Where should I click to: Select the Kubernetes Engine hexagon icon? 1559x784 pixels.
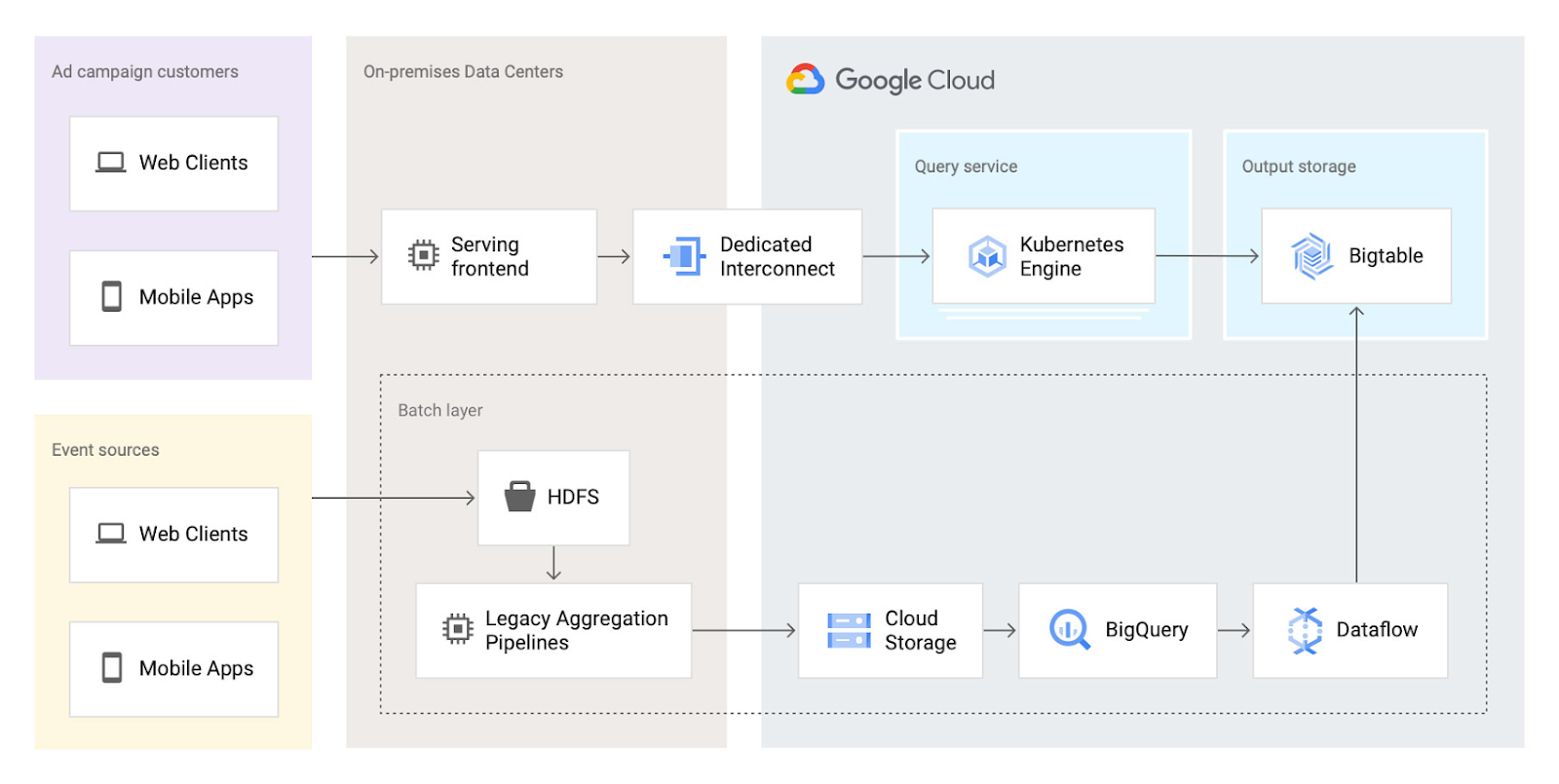tap(987, 256)
